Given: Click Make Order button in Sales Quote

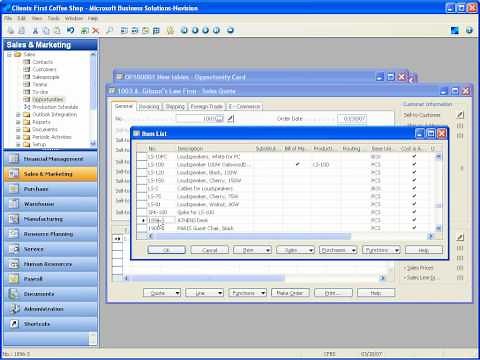Looking at the screenshot, I should pos(290,293).
